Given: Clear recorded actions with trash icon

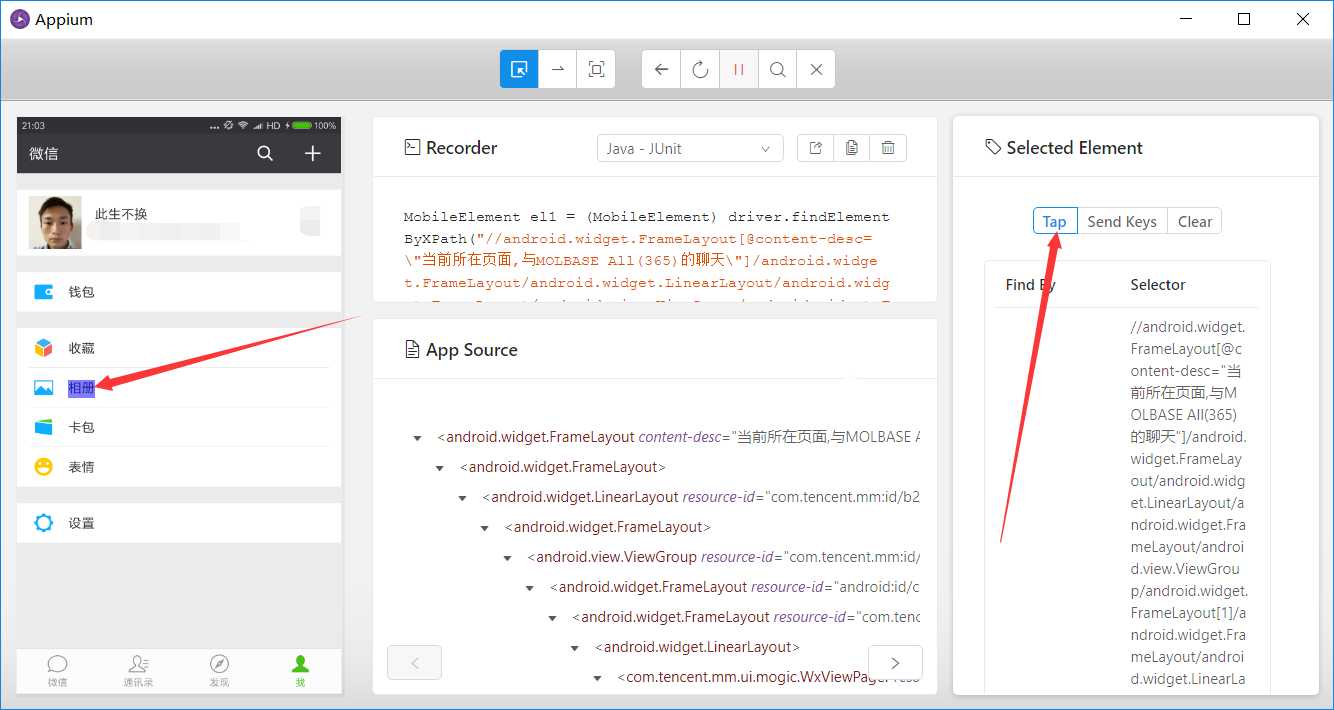Looking at the screenshot, I should 888,148.
